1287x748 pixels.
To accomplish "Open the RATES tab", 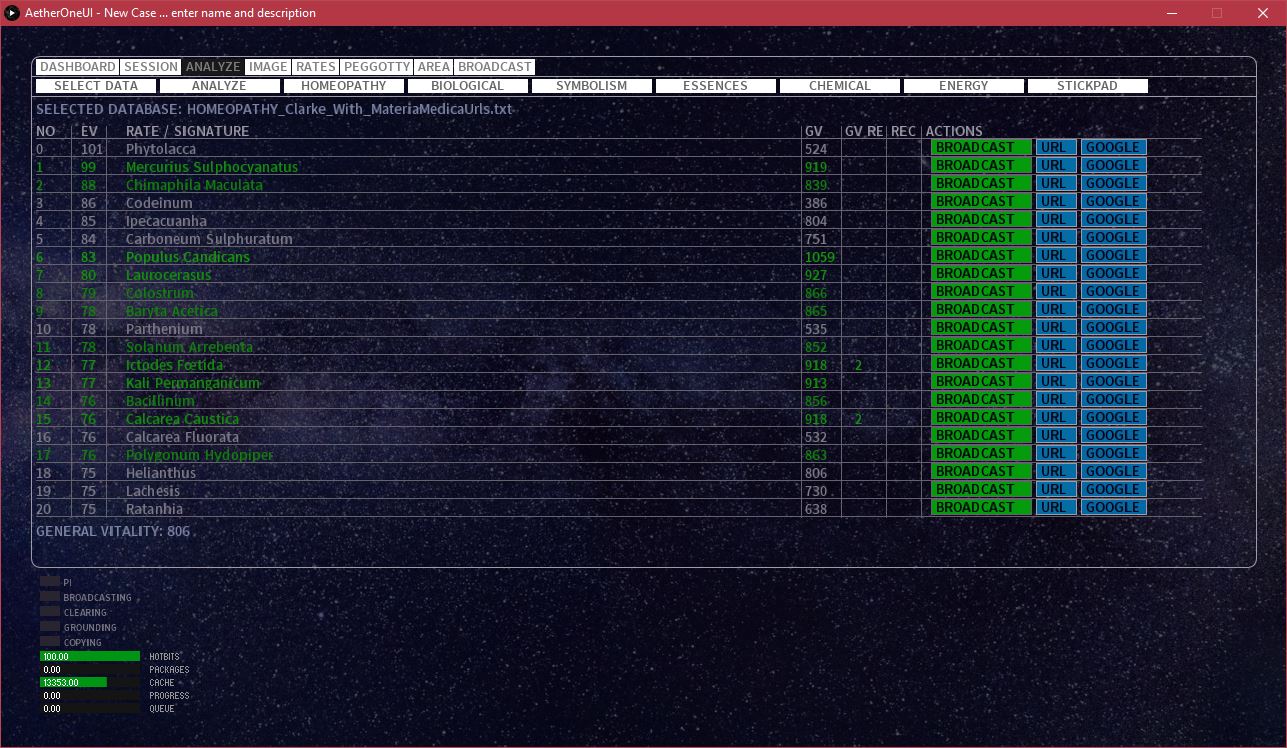I will click(x=315, y=66).
